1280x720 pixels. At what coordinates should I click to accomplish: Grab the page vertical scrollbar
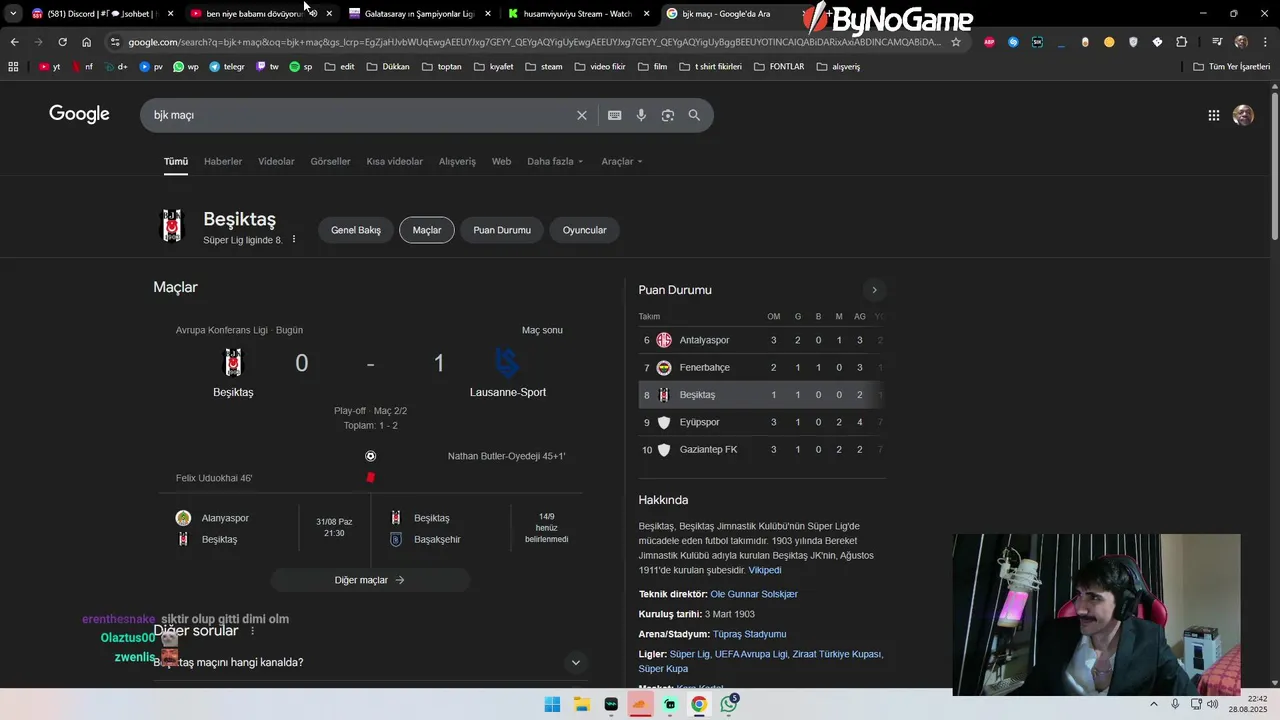(x=1274, y=165)
